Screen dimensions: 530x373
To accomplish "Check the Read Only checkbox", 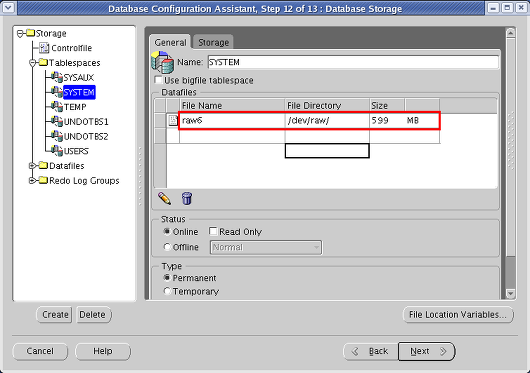I will click(x=213, y=231).
